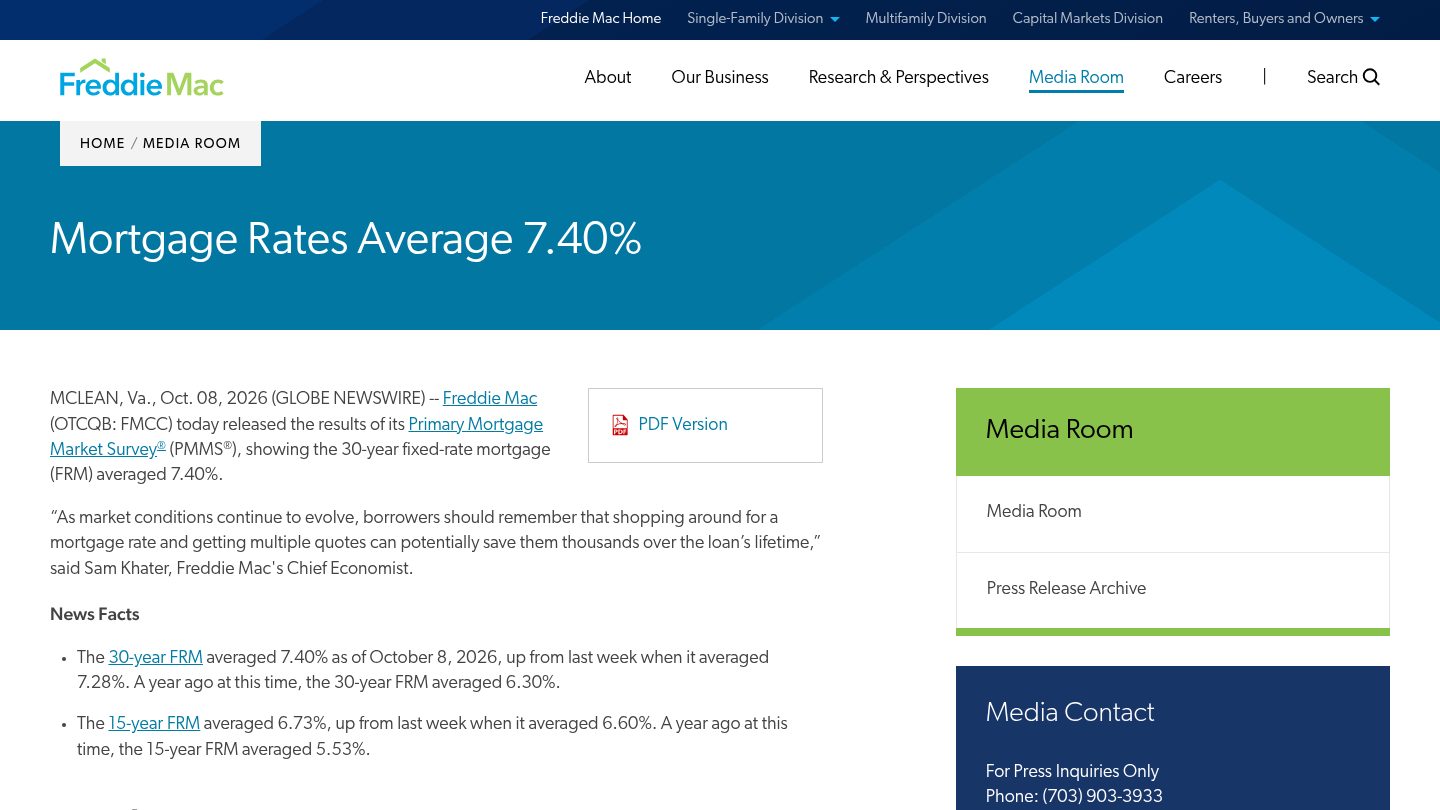Screen dimensions: 1440x810
Task: Follow the 15-year FRM link
Action: click(x=154, y=724)
